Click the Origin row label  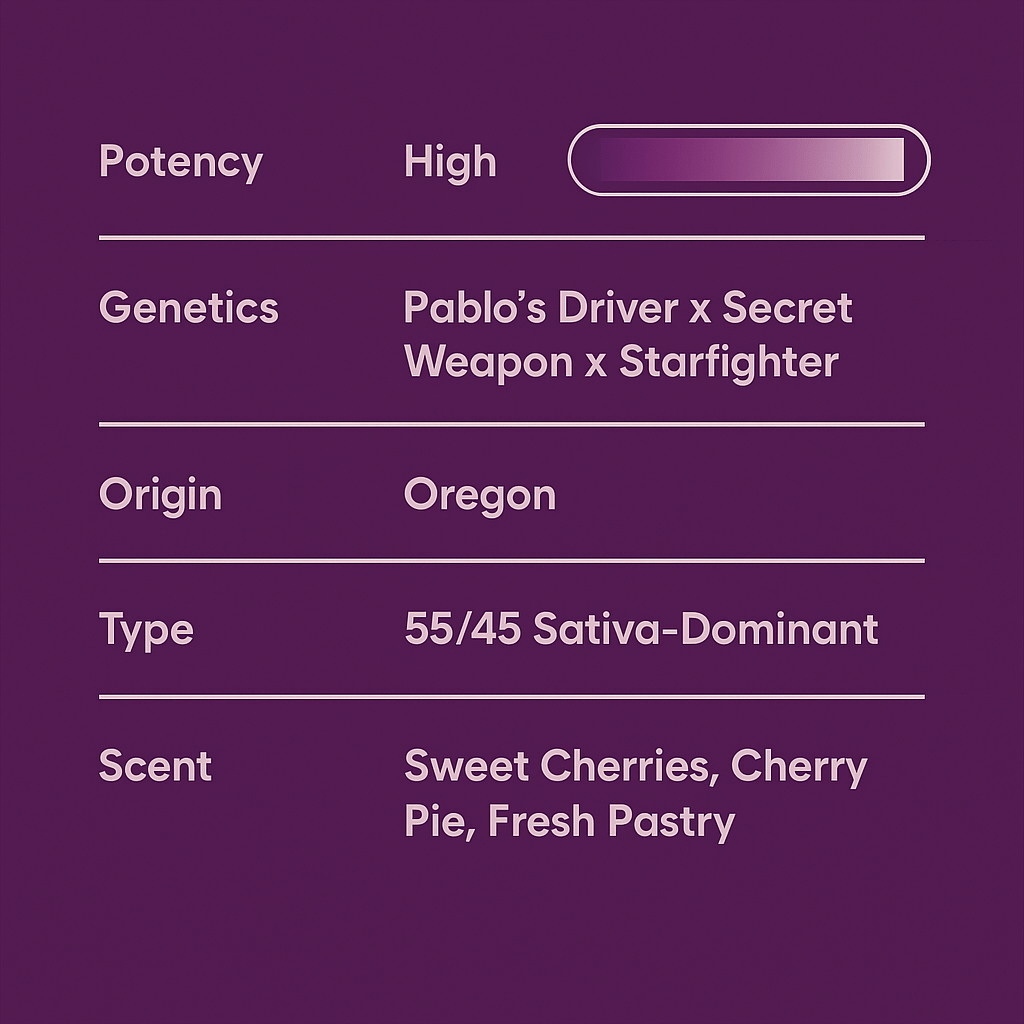pyautogui.click(x=160, y=496)
